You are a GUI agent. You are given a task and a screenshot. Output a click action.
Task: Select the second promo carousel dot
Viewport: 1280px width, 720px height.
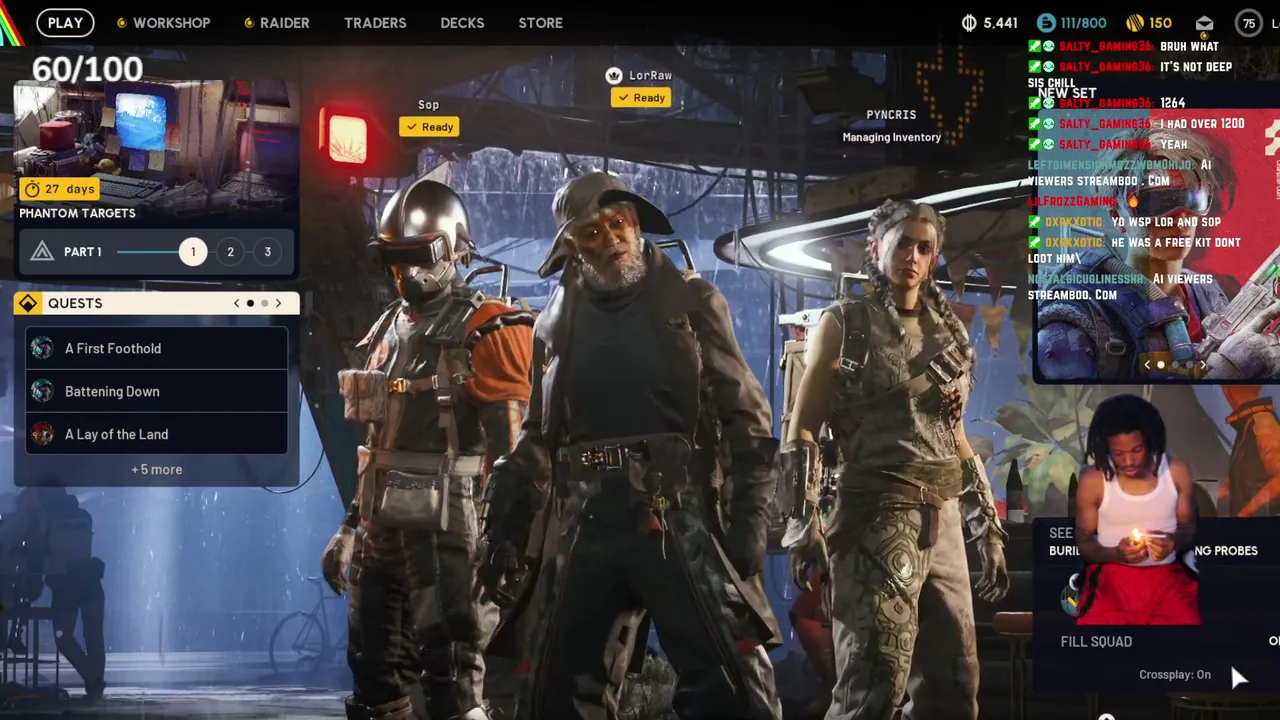1175,366
